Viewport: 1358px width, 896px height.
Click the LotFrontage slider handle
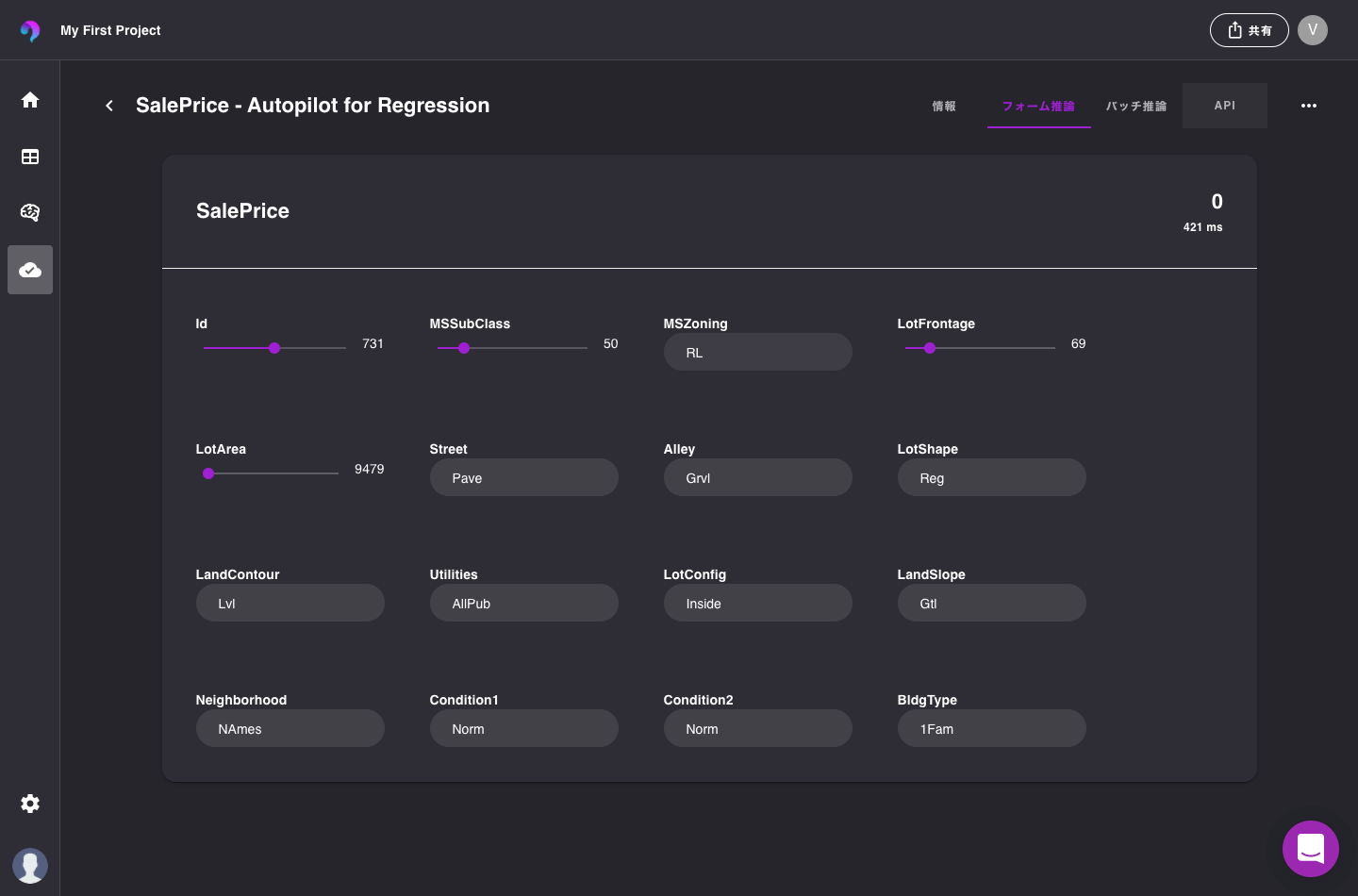930,348
